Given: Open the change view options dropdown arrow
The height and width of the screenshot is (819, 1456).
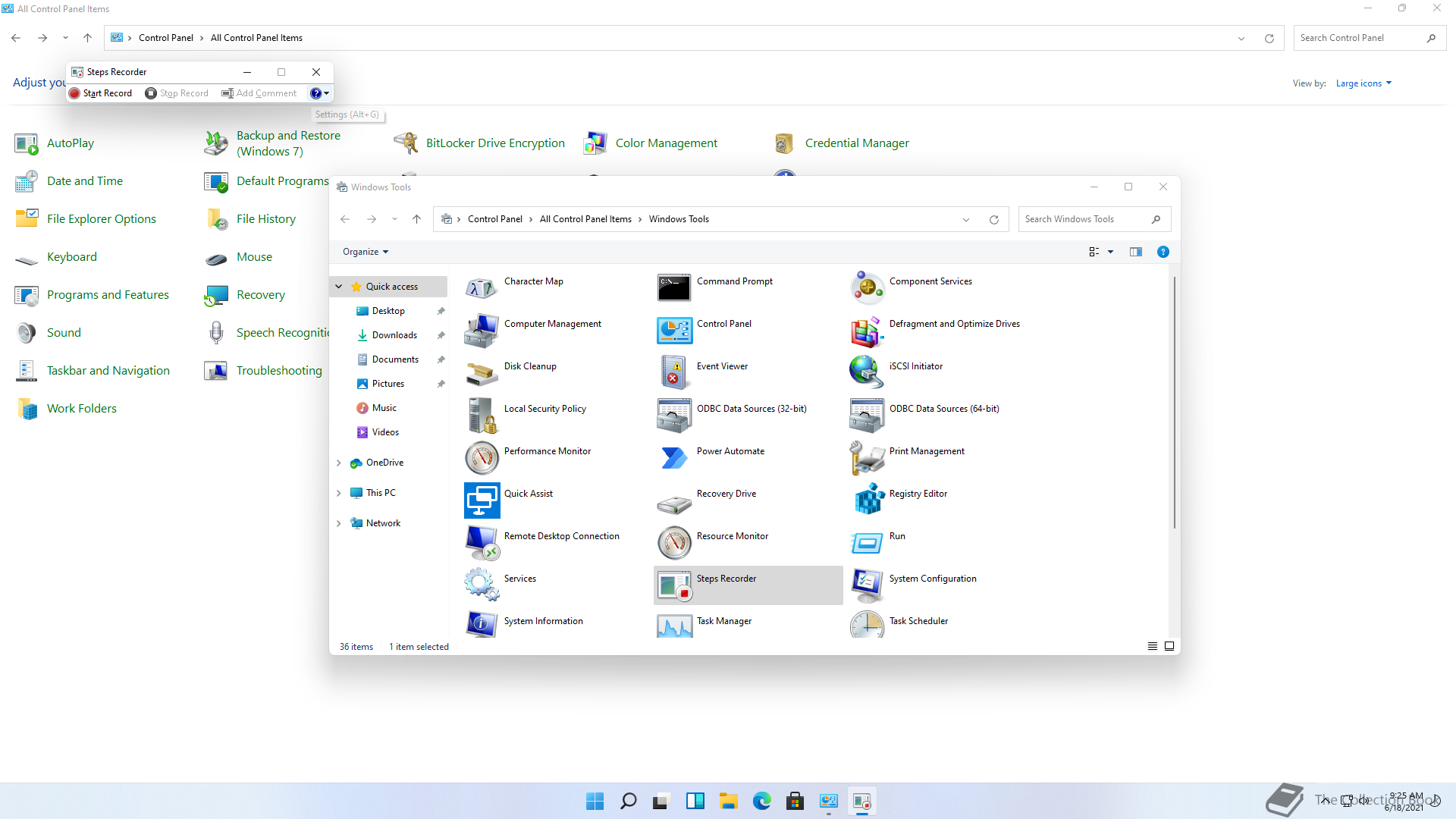Looking at the screenshot, I should pyautogui.click(x=1110, y=252).
